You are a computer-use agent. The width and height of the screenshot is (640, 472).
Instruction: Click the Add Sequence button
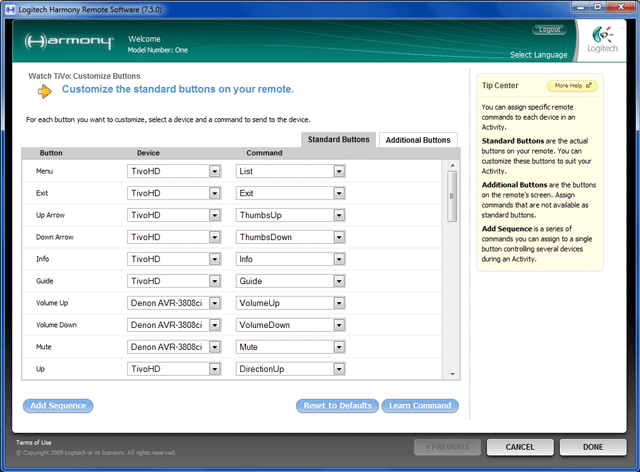click(58, 406)
